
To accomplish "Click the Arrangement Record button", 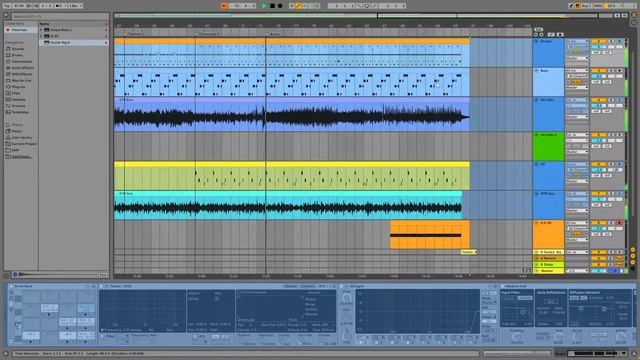I will pos(280,6).
